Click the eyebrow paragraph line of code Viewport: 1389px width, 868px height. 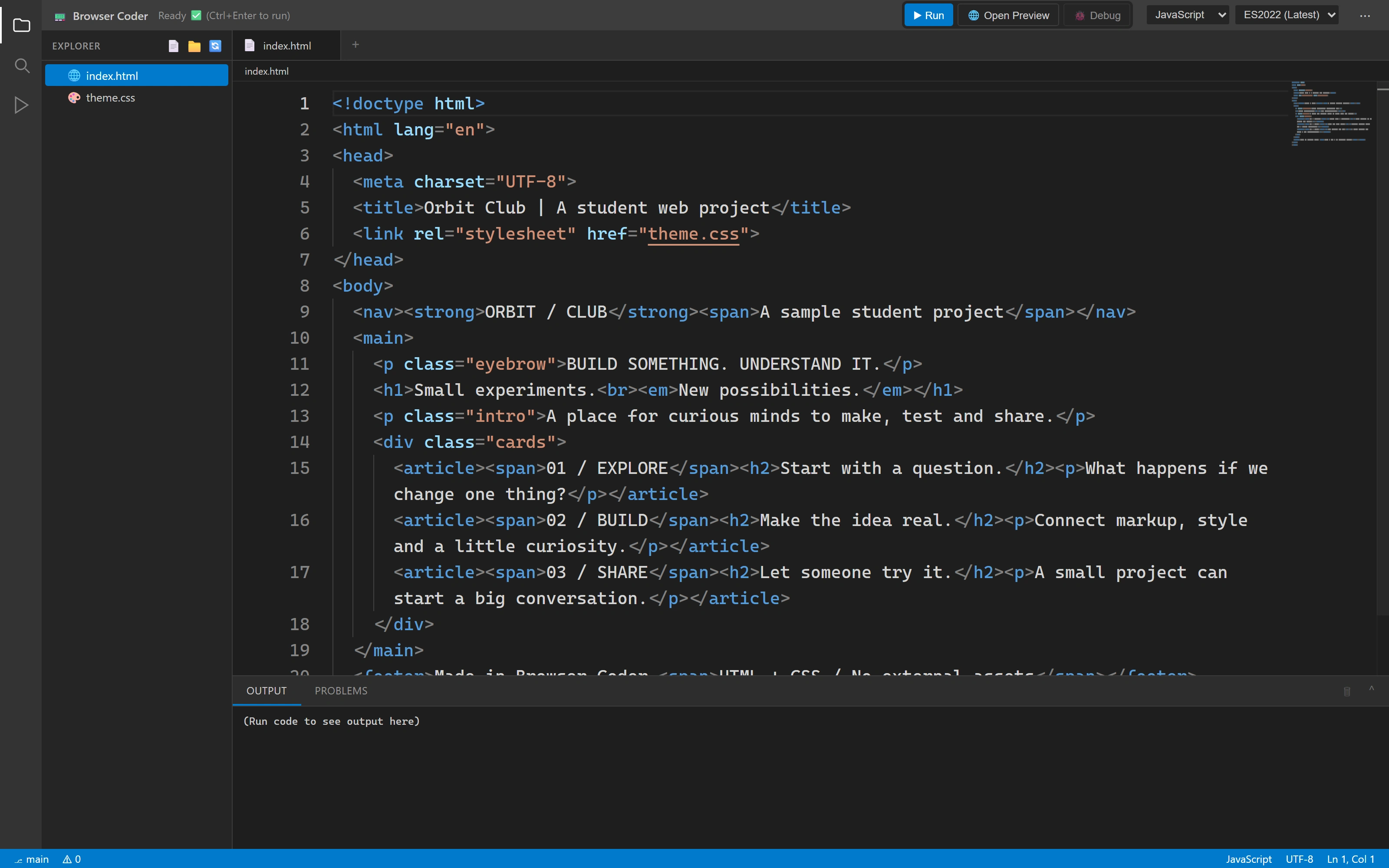(x=648, y=363)
